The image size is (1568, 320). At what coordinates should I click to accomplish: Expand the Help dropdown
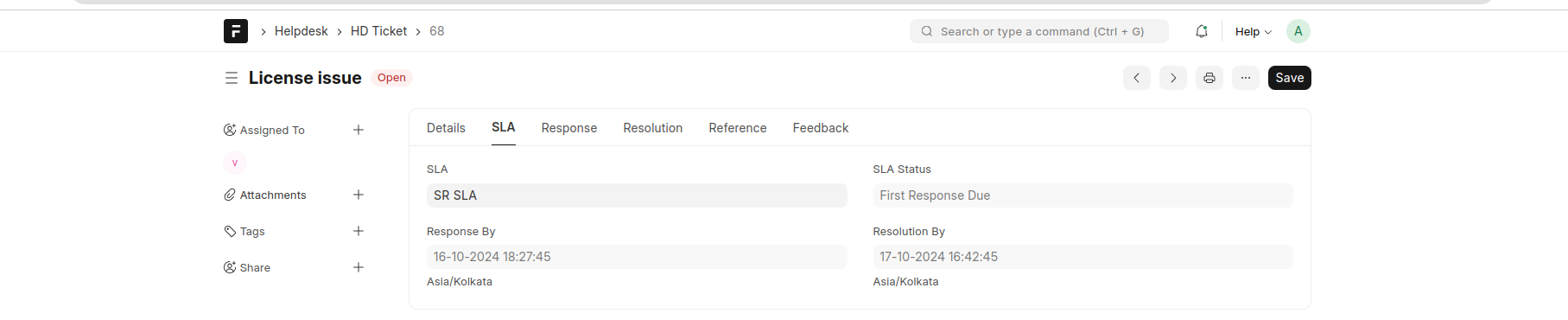coord(1254,31)
